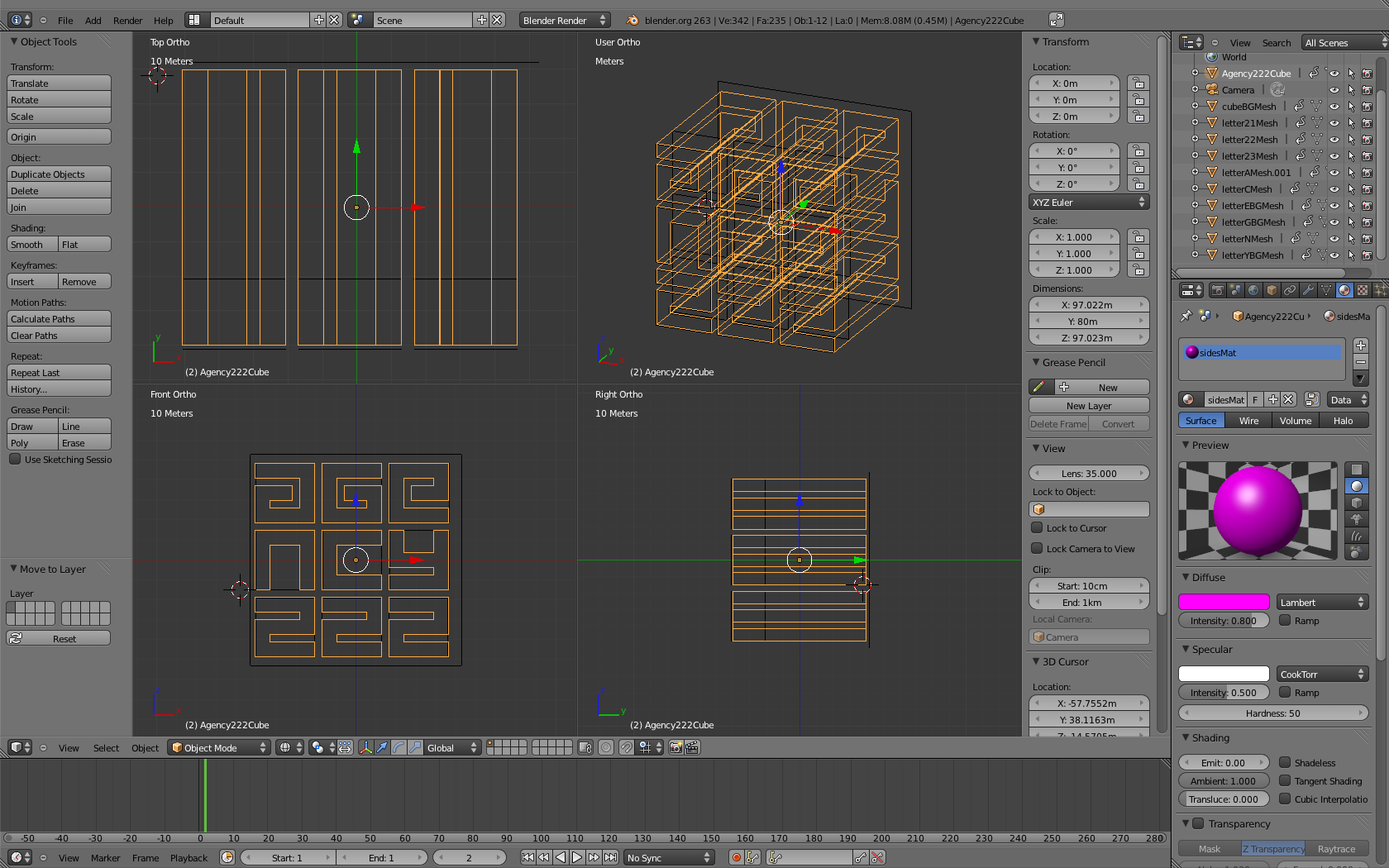
Task: Enable the Shadeless checkbox
Action: (x=1285, y=762)
